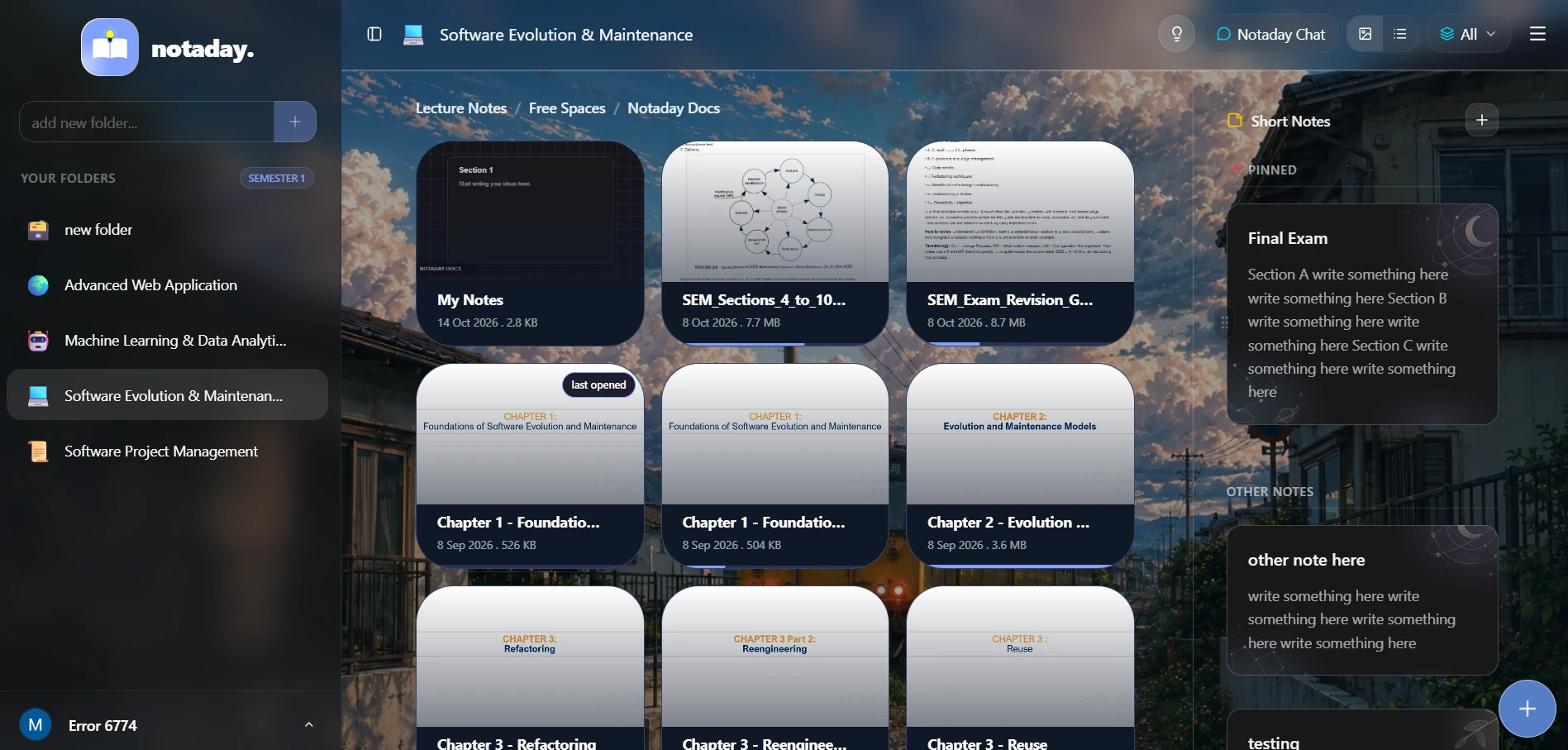Click the M user avatar
The height and width of the screenshot is (750, 1568).
click(36, 725)
